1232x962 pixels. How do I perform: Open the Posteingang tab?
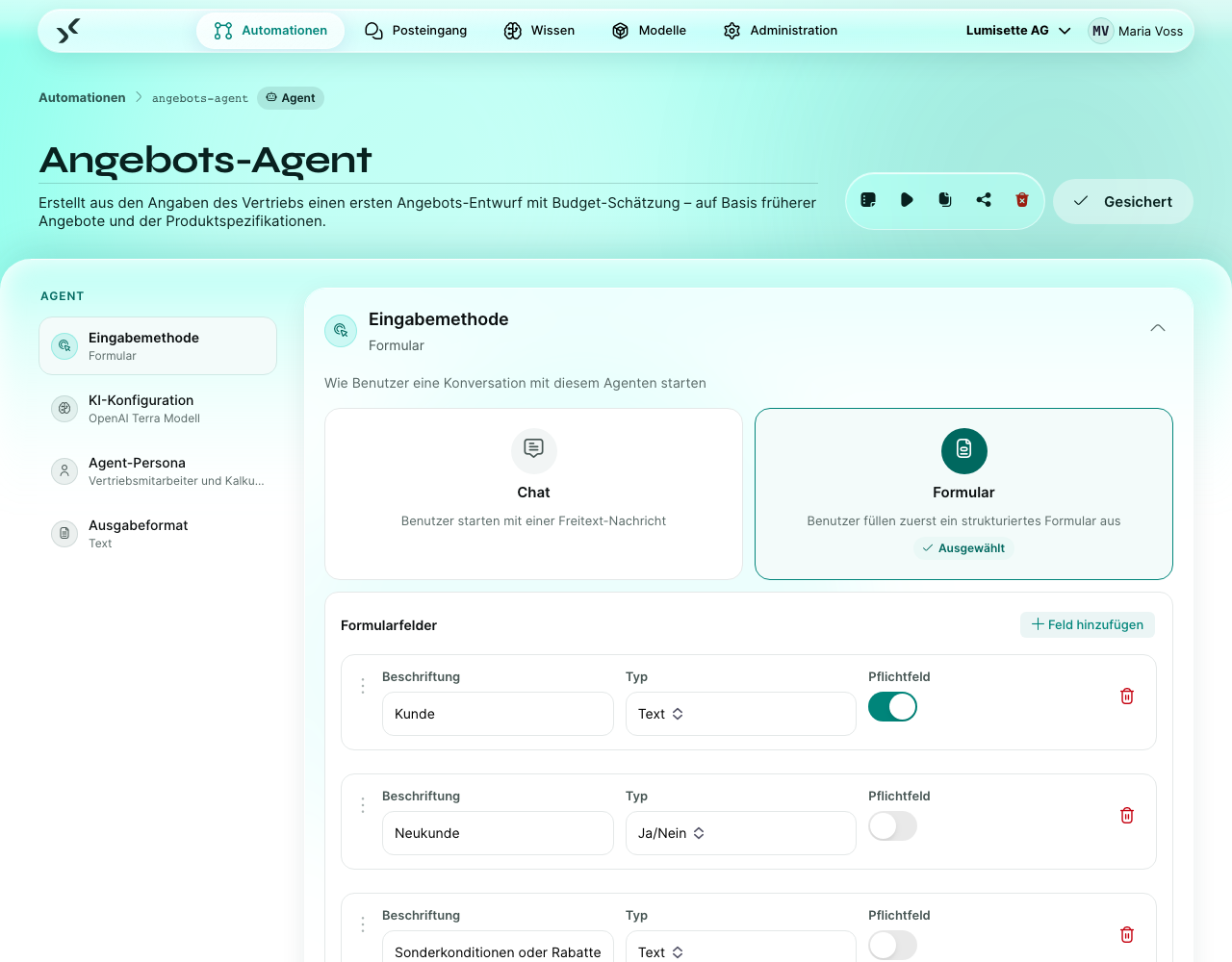point(416,31)
